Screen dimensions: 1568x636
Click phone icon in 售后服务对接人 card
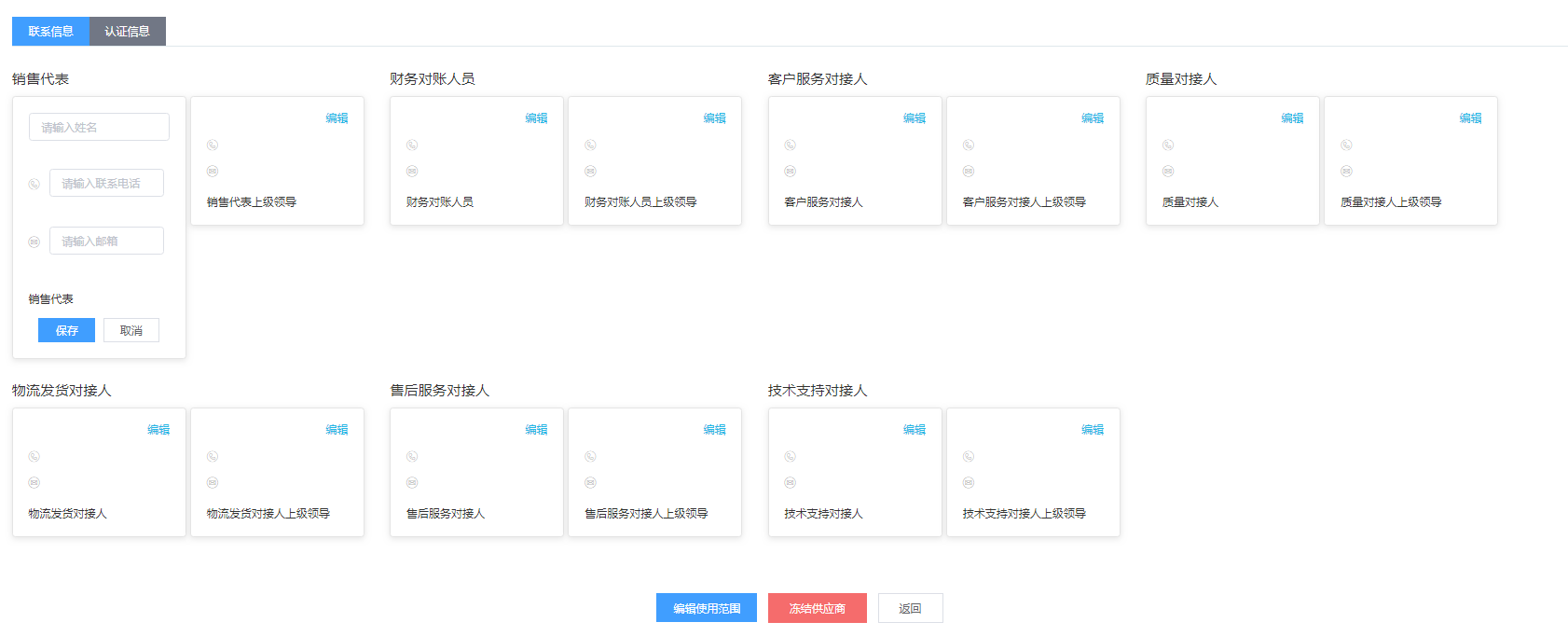412,456
